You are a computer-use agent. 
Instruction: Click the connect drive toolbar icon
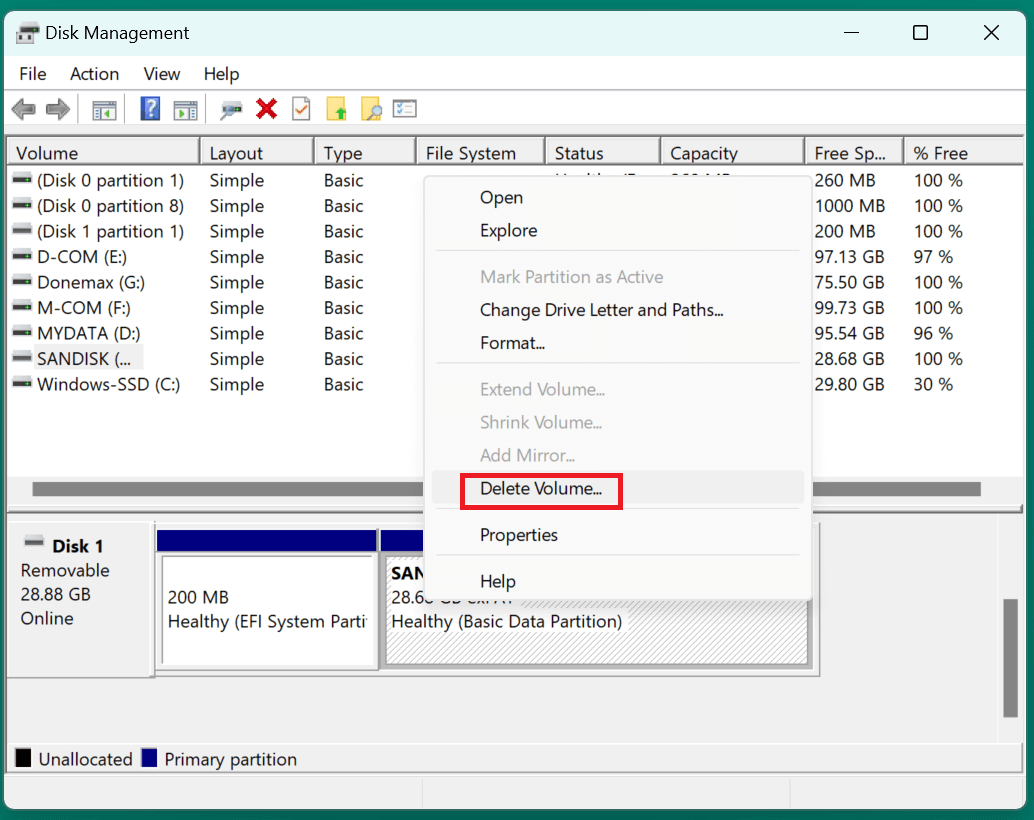click(232, 109)
